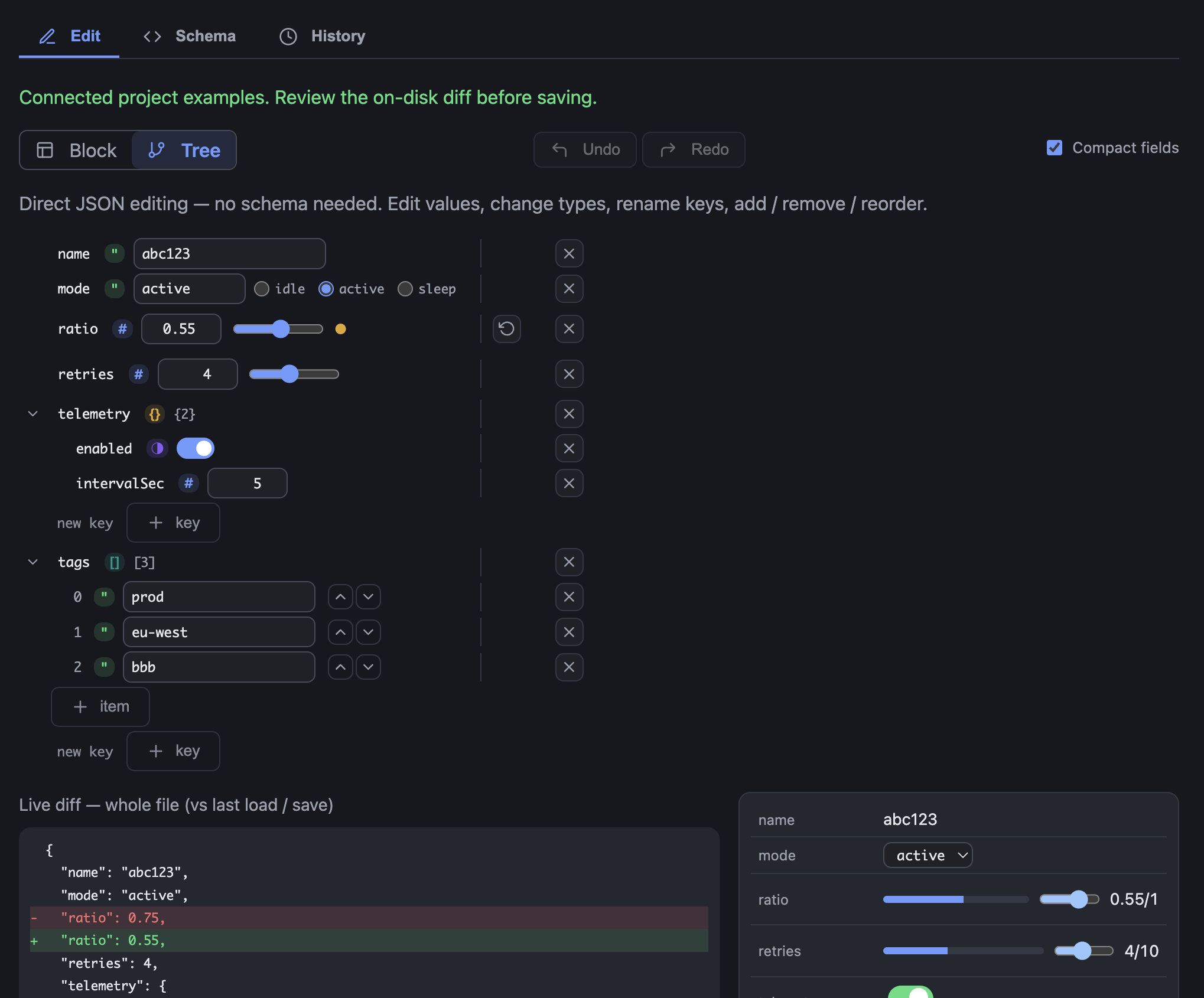Toggle the Compact fields checkbox
Viewport: 1204px width, 998px height.
coord(1055,148)
